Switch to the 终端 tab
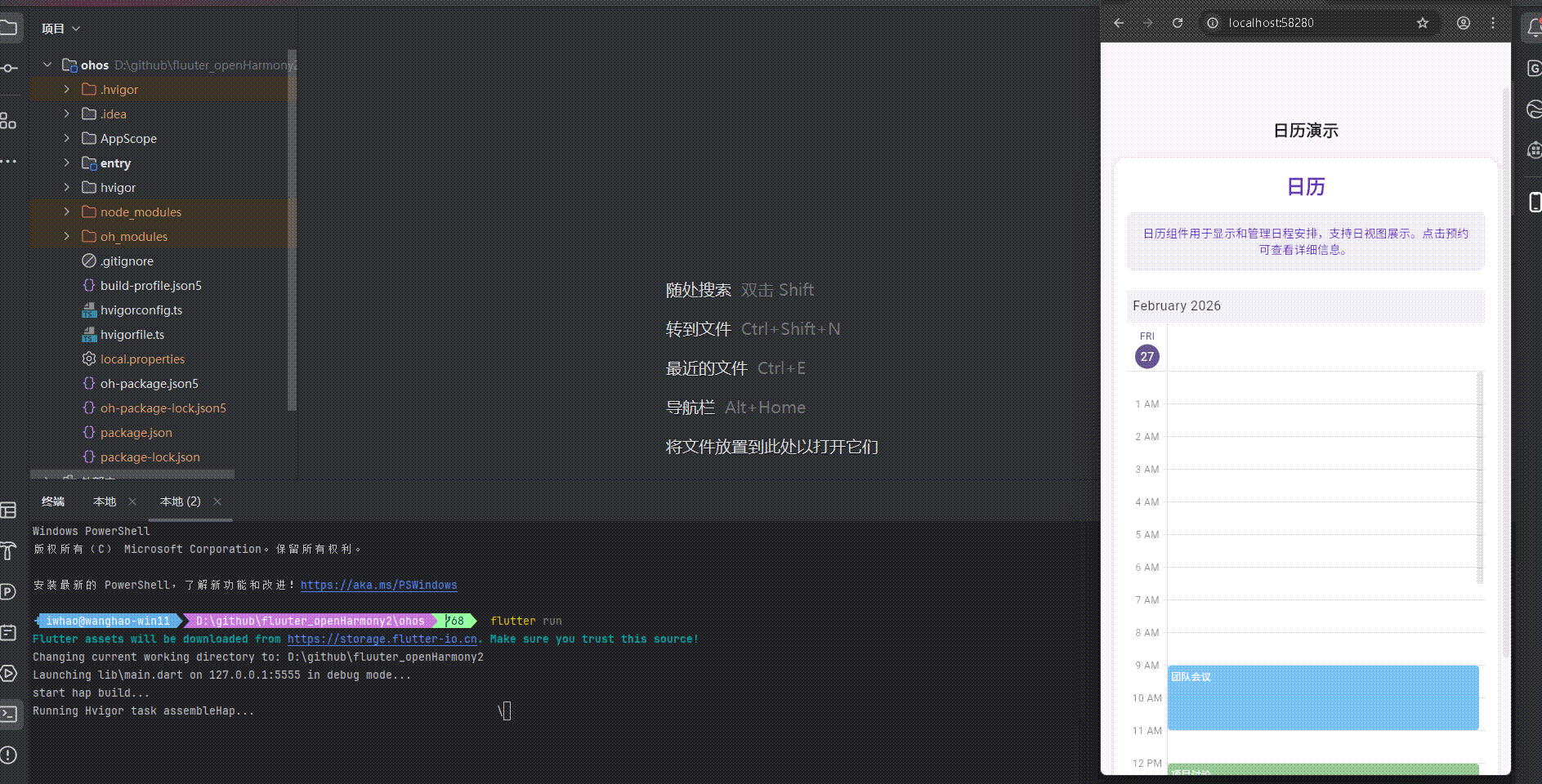Image resolution: width=1542 pixels, height=784 pixels. pyautogui.click(x=54, y=501)
